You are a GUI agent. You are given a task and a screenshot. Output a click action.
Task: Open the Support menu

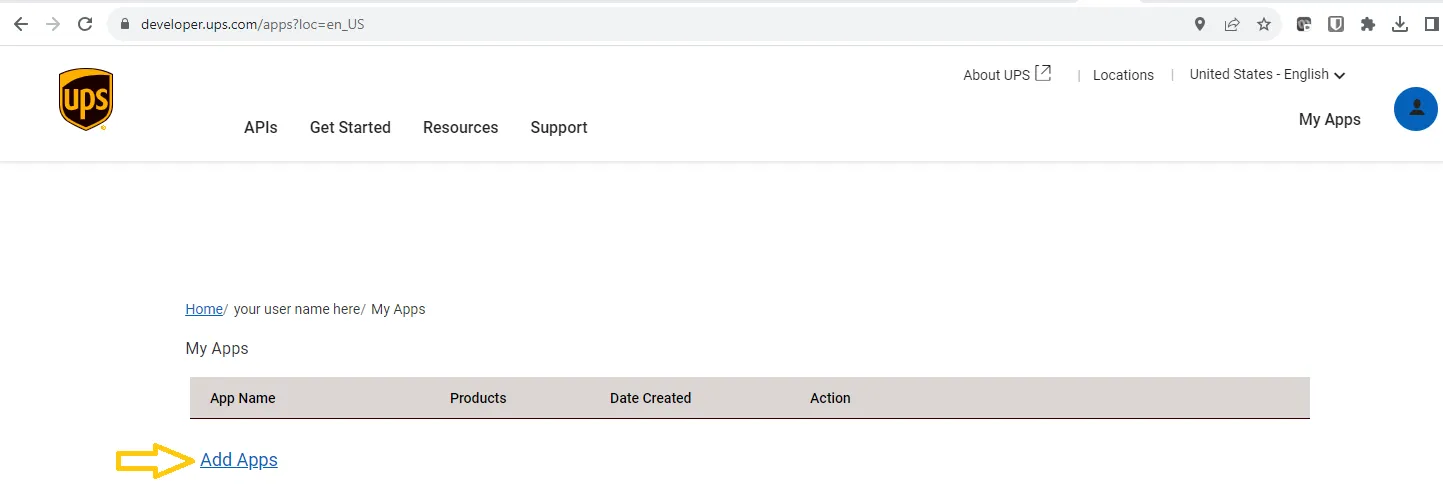point(559,127)
